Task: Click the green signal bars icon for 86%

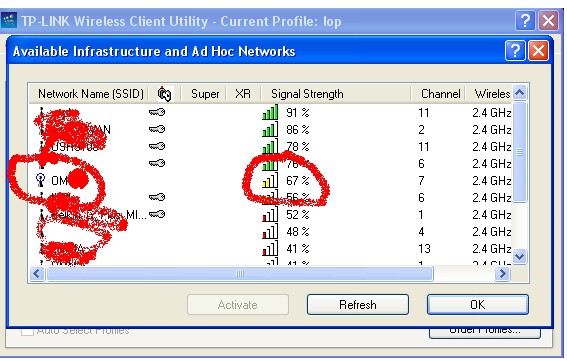Action: click(x=270, y=129)
